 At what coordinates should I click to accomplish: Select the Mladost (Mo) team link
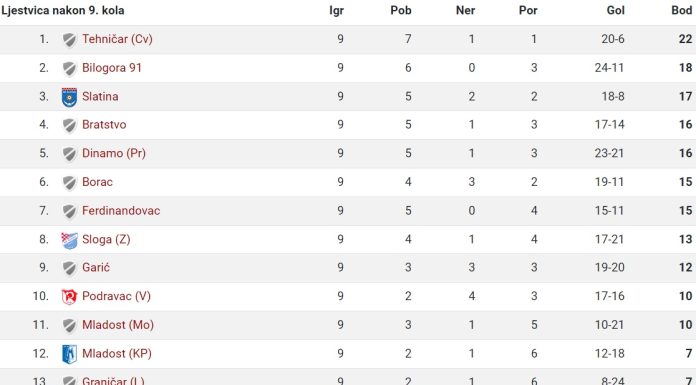pos(118,325)
